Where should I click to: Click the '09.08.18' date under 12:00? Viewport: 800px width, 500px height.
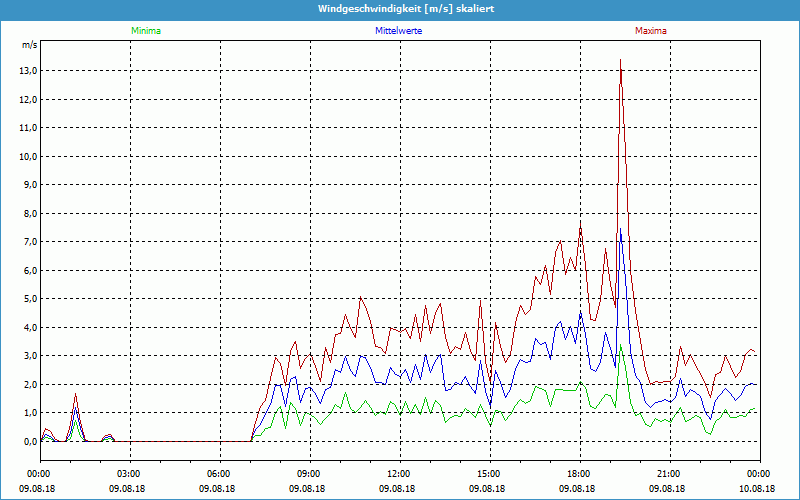(397, 488)
